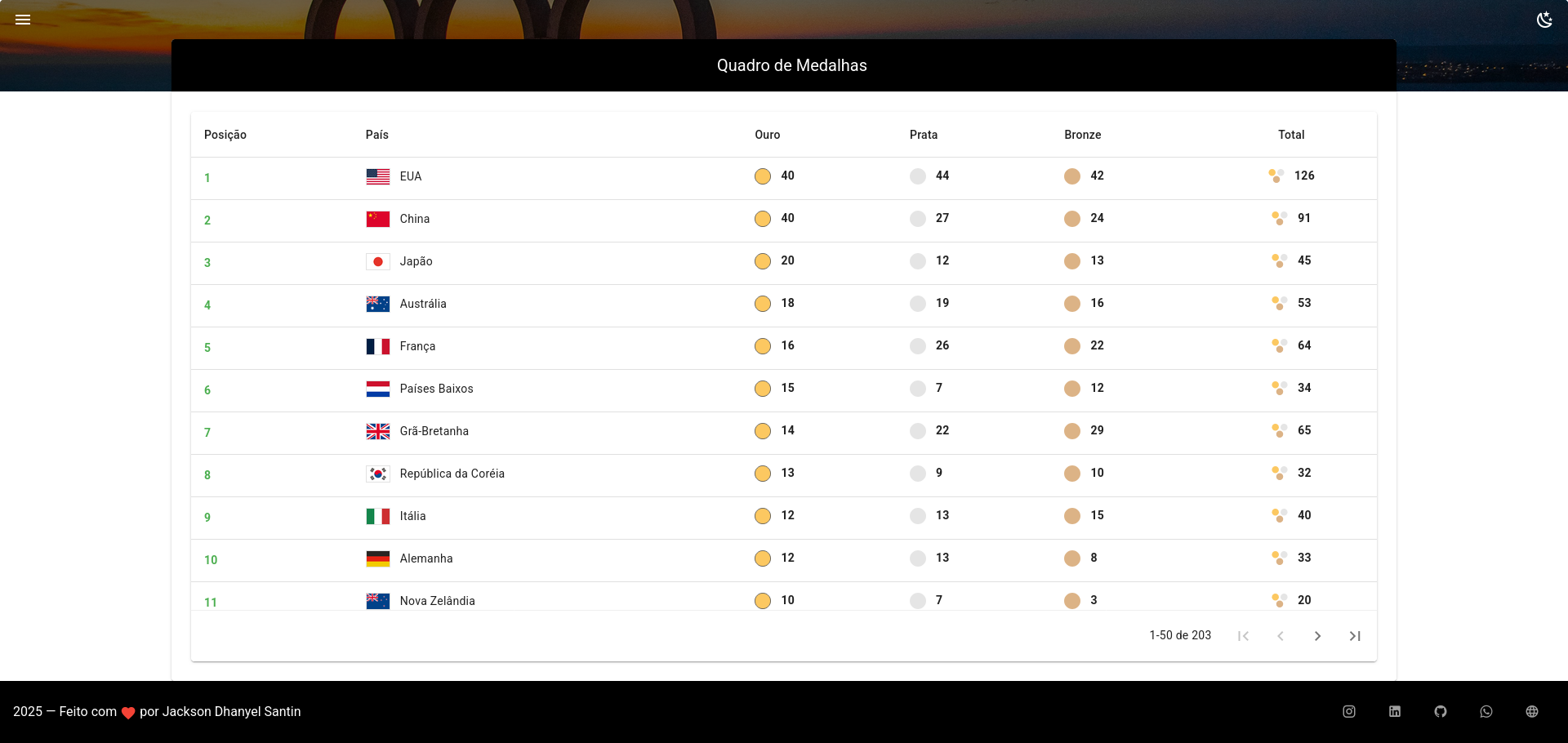Open the GitHub icon in footer
This screenshot has height=743, width=1568.
1441,712
